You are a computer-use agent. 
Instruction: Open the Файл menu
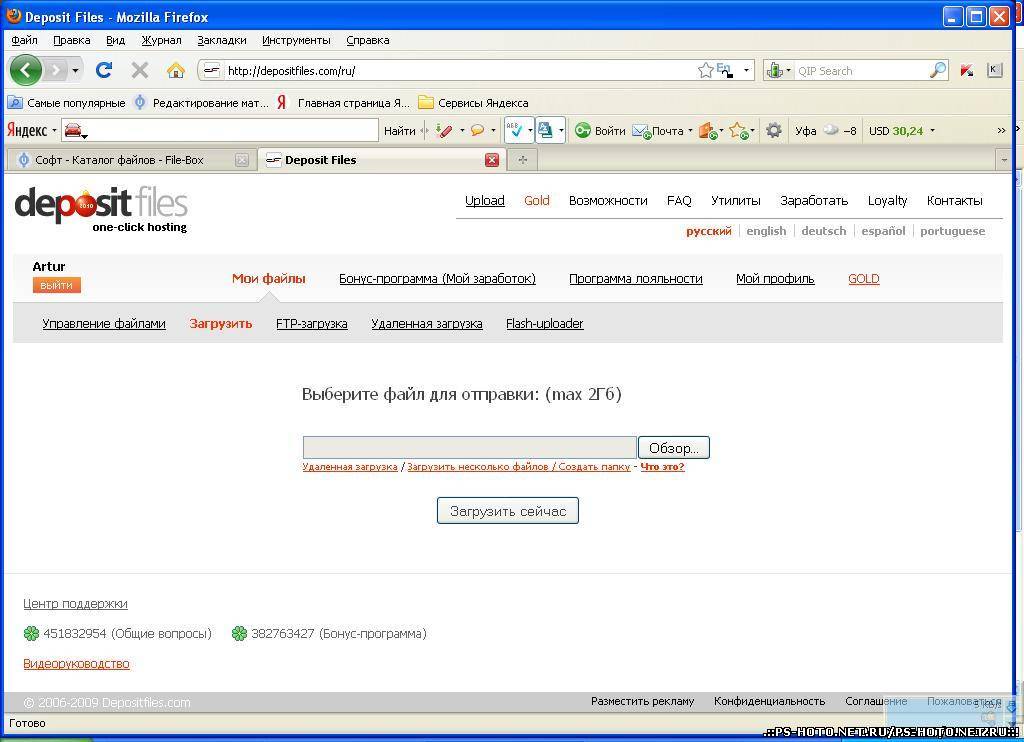(25, 40)
